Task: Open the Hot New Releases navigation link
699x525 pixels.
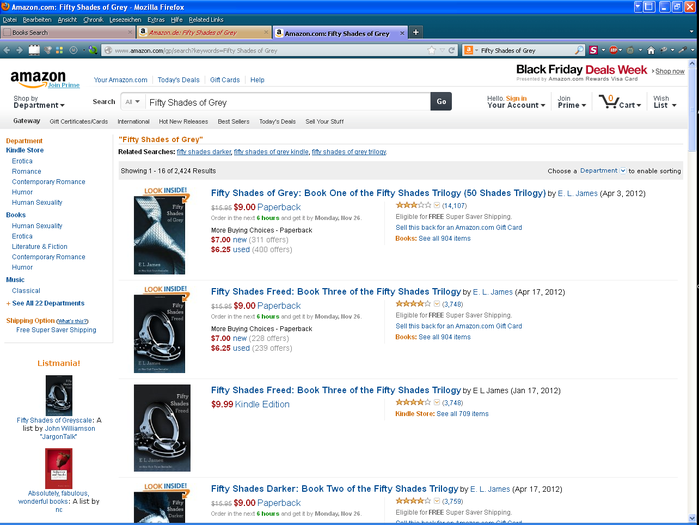Action: tap(183, 121)
